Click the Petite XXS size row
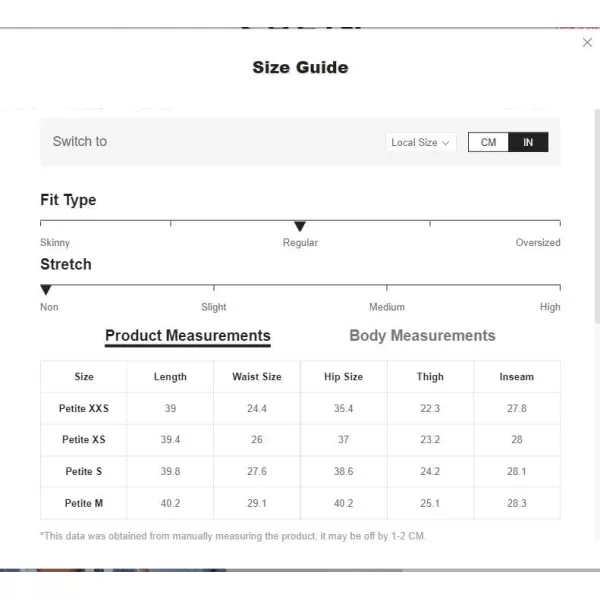The height and width of the screenshot is (600, 600). tap(84, 408)
